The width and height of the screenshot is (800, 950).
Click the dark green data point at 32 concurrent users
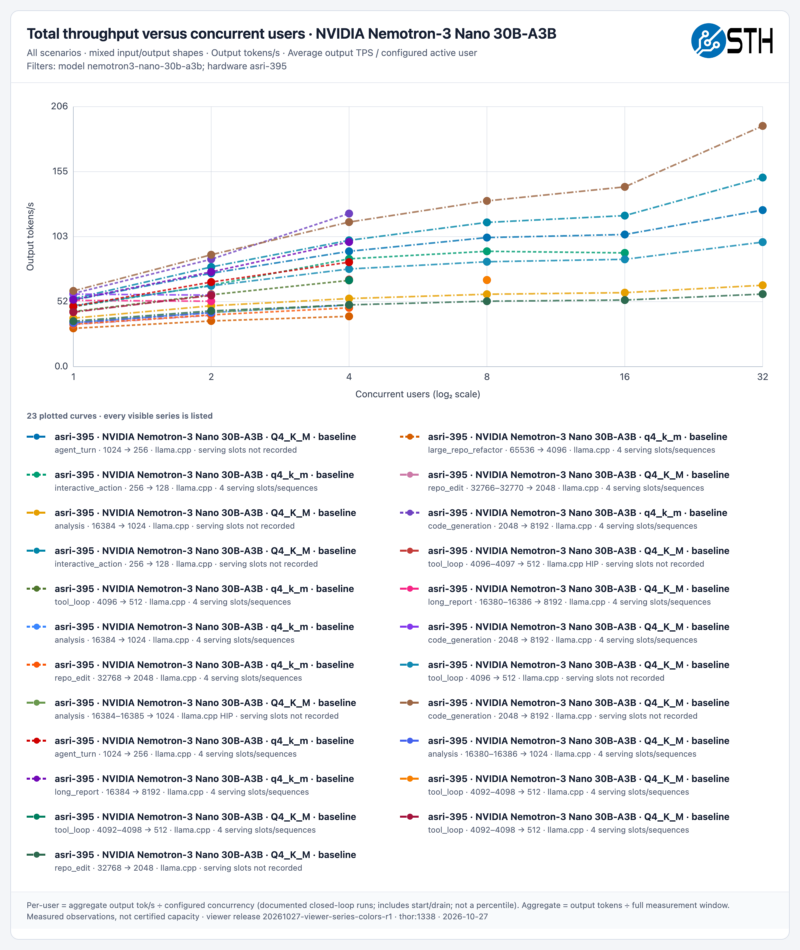[x=762, y=294]
